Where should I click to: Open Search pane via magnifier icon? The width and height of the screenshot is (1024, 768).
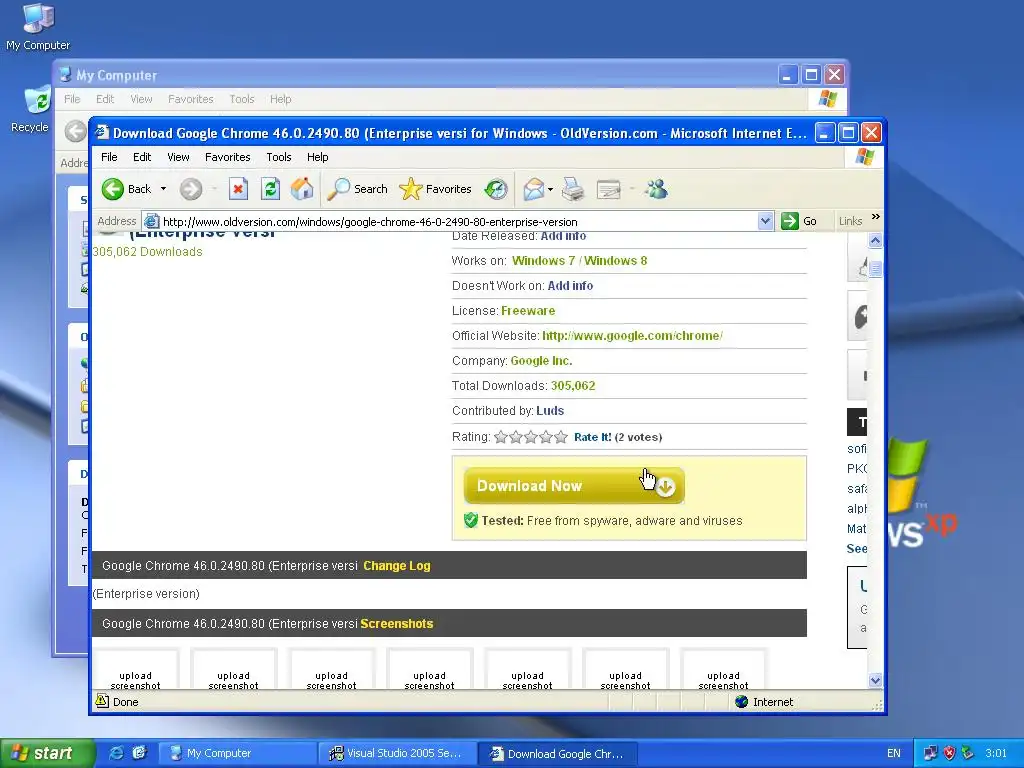tap(357, 189)
